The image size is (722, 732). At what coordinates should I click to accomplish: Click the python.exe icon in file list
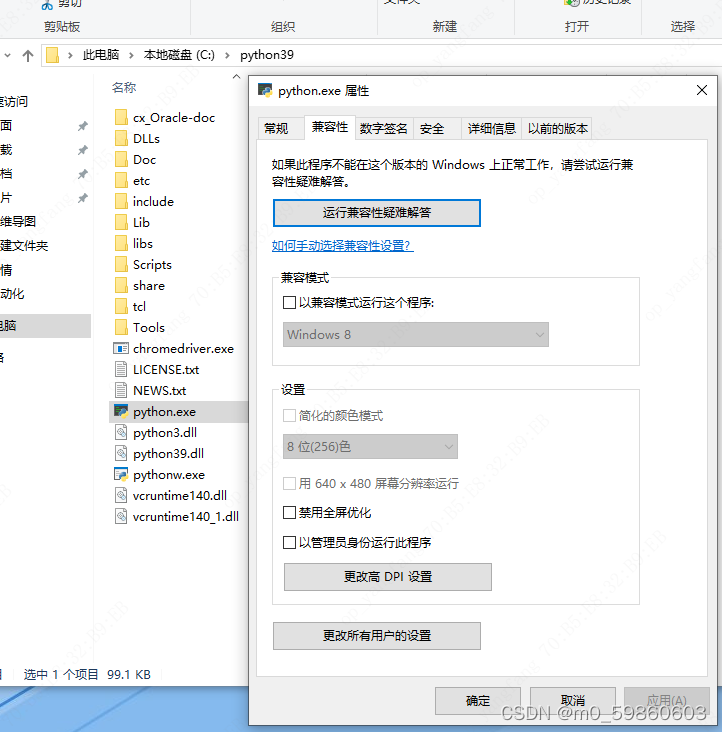(x=121, y=412)
